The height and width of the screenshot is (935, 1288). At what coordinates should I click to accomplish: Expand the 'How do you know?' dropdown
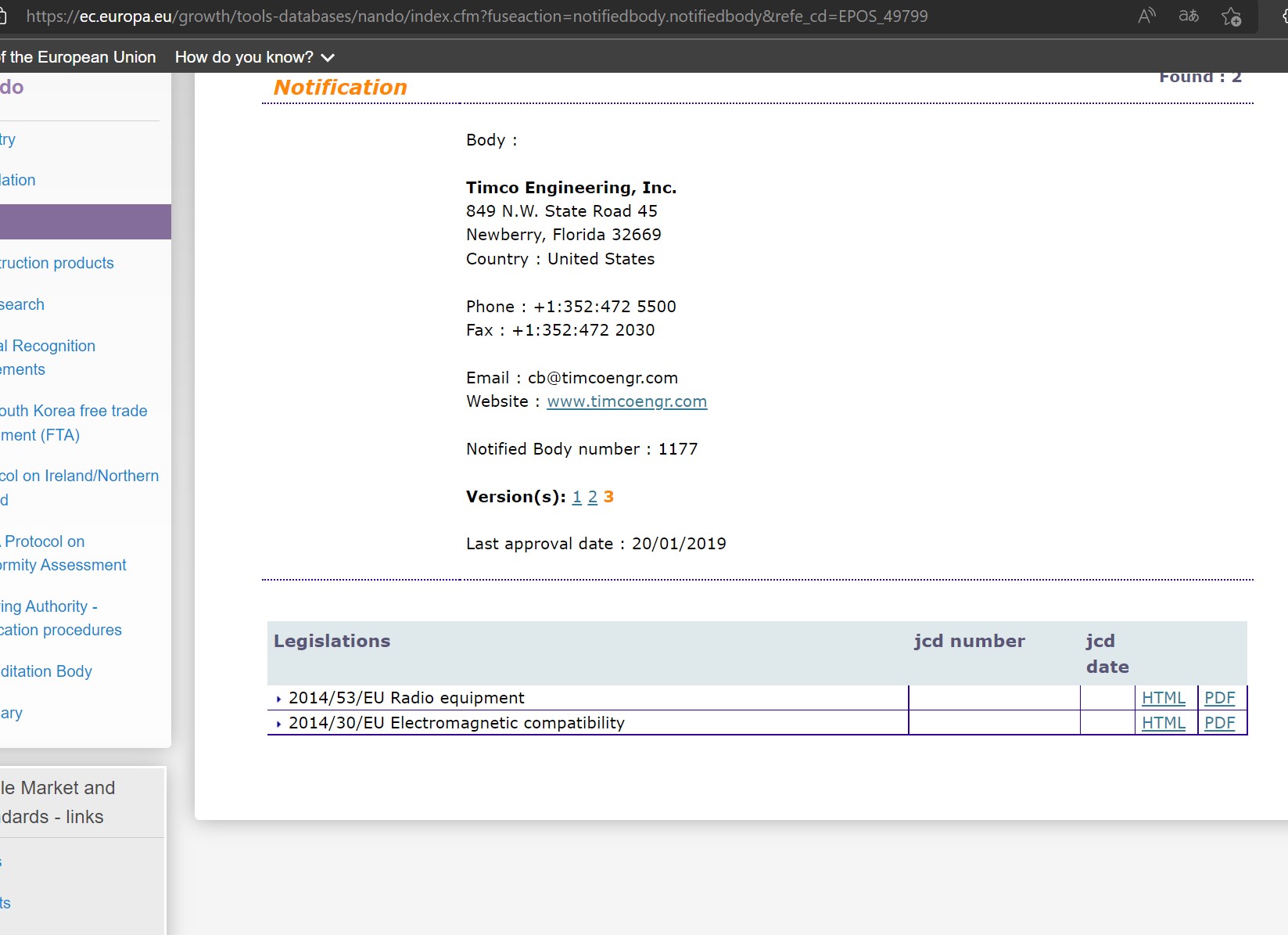click(255, 57)
